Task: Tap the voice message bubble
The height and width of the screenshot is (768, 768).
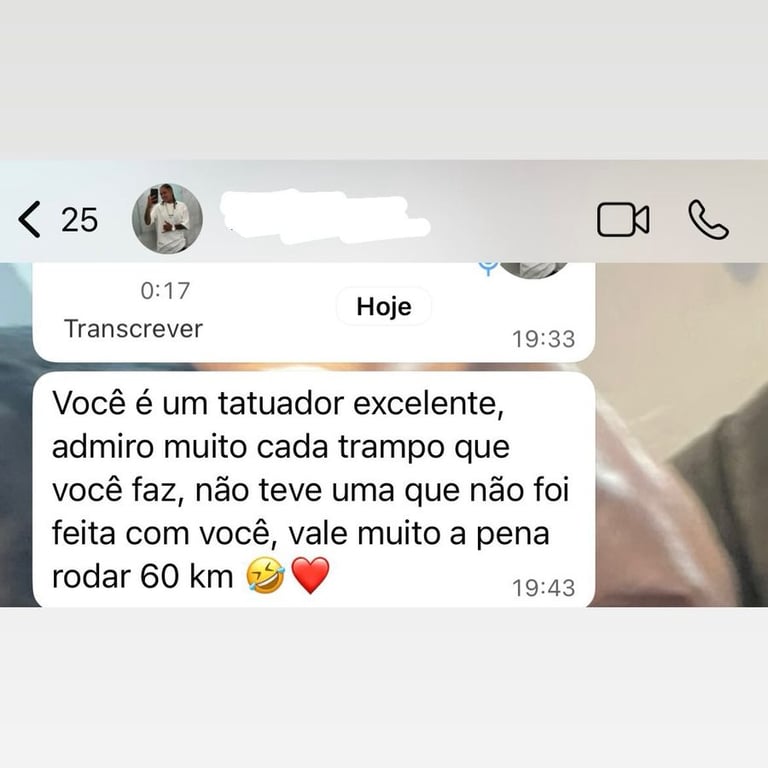Action: (313, 312)
